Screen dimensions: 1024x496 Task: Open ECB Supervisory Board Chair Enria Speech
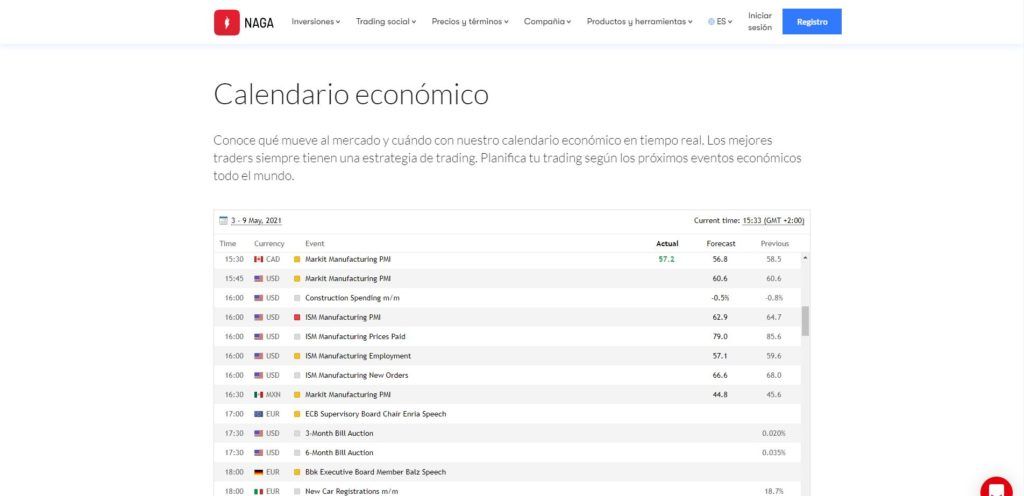pos(376,414)
